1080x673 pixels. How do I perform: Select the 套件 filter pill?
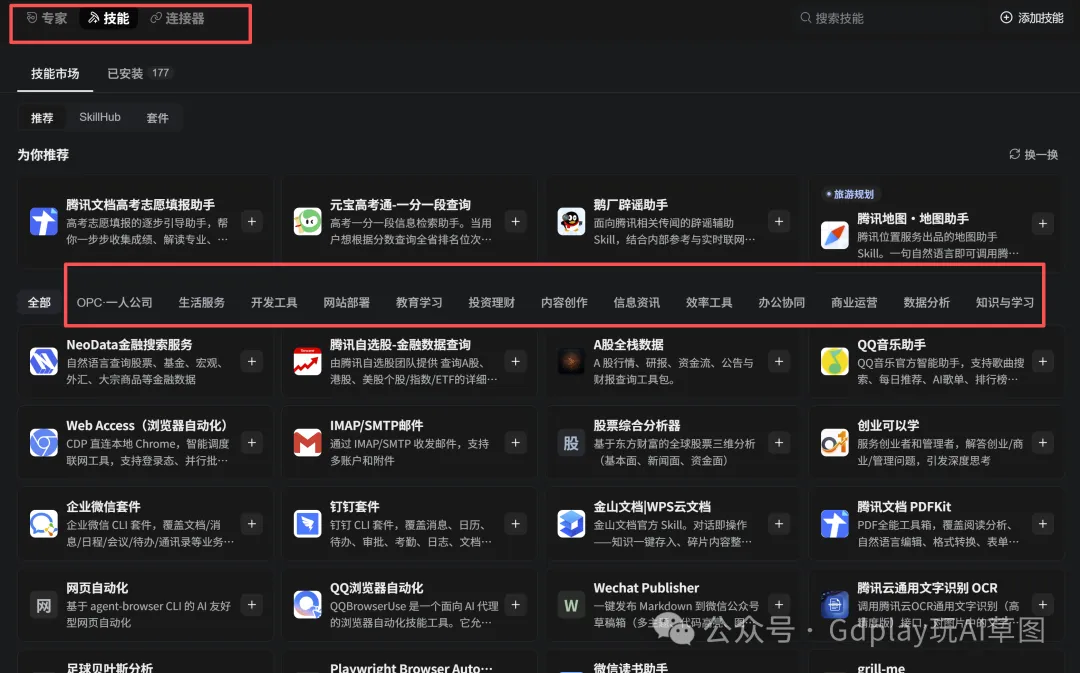157,118
